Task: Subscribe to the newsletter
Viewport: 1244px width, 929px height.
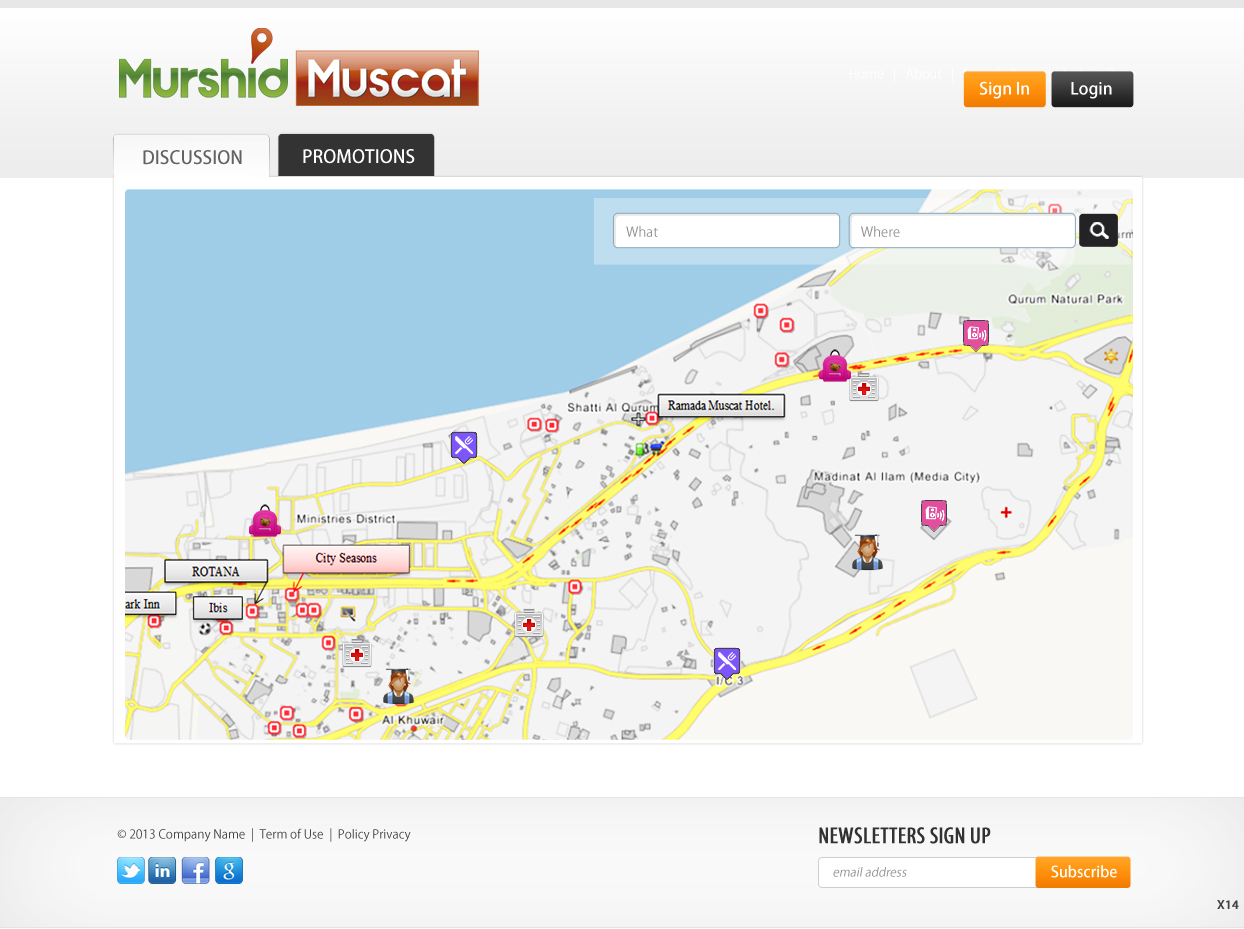Action: 1083,872
